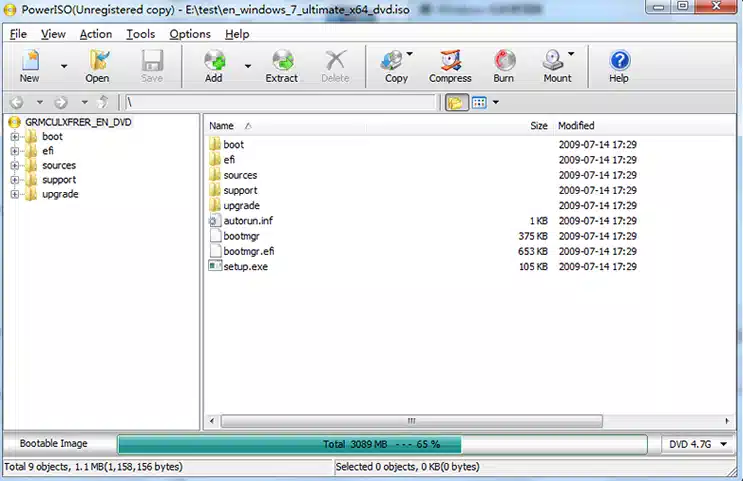Click the Back navigation arrow
The width and height of the screenshot is (743, 481).
pyautogui.click(x=17, y=102)
